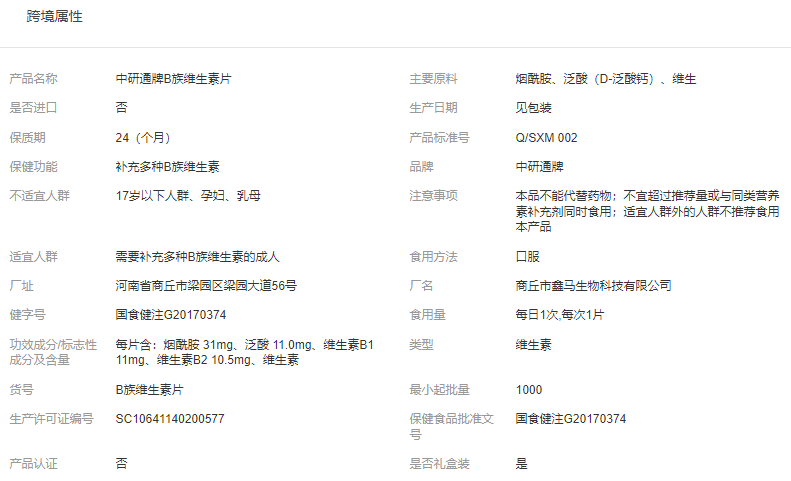Click the 最小起批量 label
The image size is (791, 481).
click(x=439, y=390)
